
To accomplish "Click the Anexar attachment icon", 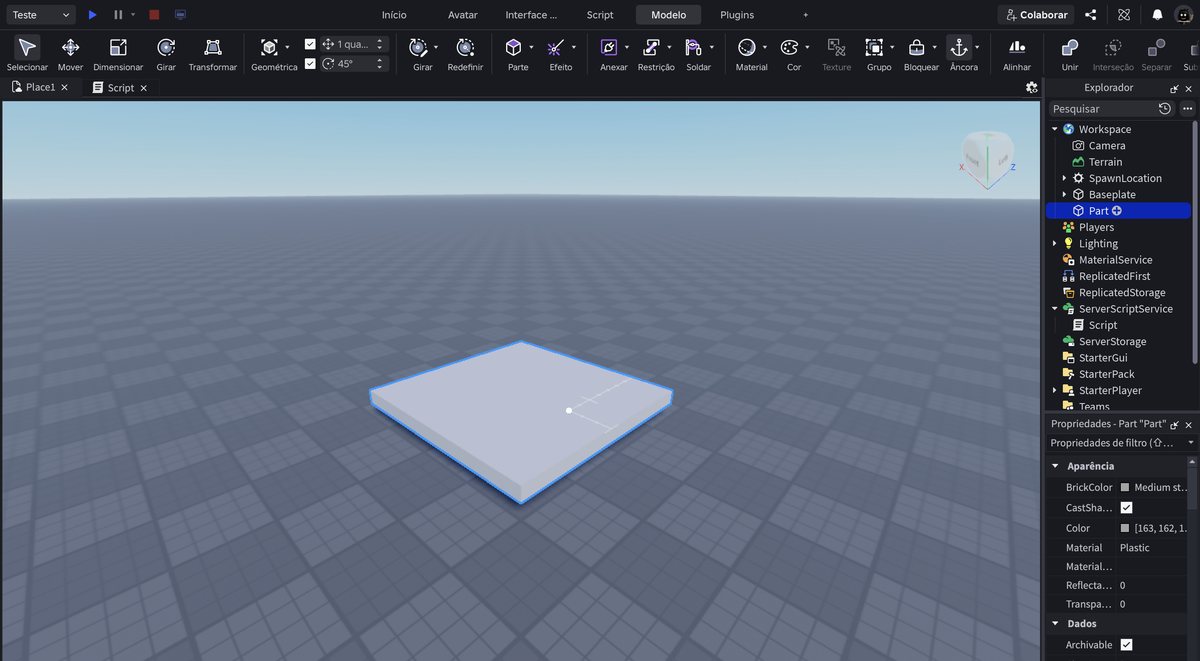I will tap(608, 47).
